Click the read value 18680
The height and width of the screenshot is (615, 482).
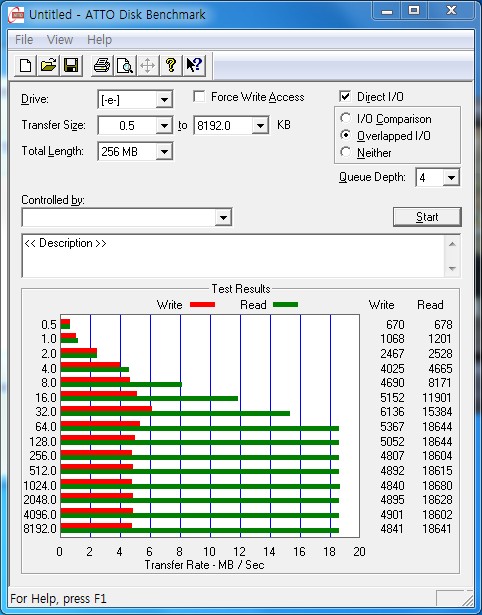(x=437, y=486)
